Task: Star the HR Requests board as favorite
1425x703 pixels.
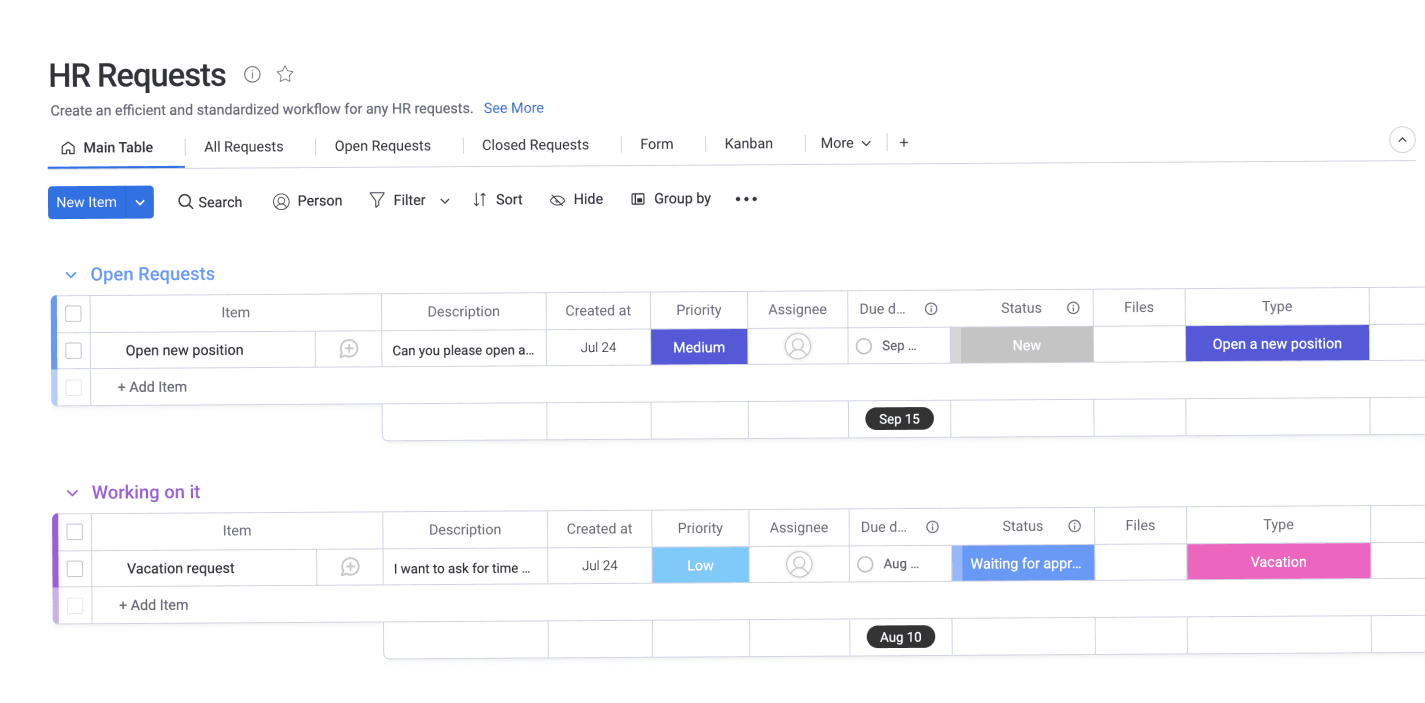Action: pos(285,73)
